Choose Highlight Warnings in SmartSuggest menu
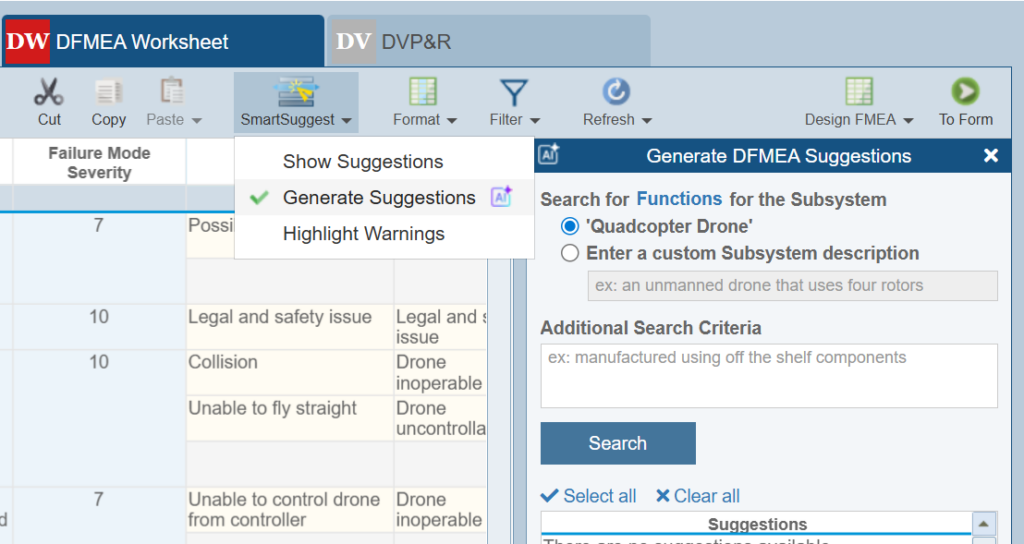This screenshot has height=544, width=1024. [363, 234]
